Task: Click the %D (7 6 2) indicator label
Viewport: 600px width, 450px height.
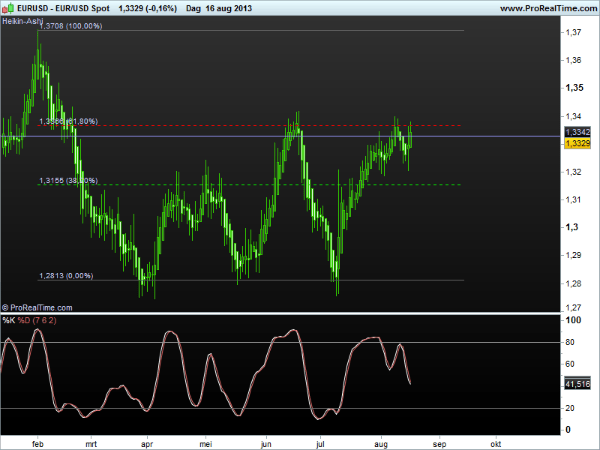Action: pyautogui.click(x=37, y=320)
